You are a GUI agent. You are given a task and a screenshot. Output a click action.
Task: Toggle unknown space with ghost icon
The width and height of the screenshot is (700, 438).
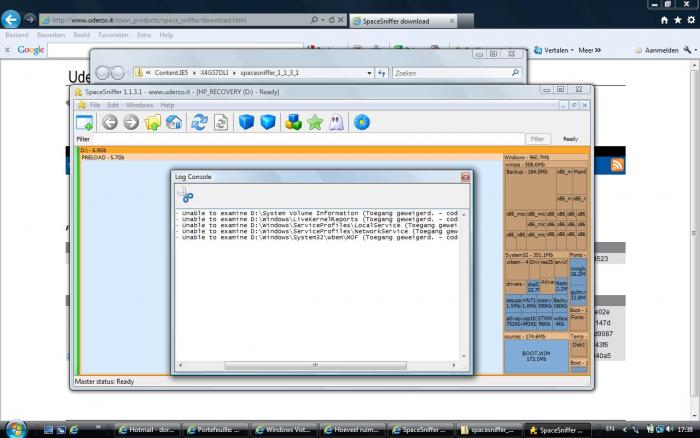tap(336, 122)
